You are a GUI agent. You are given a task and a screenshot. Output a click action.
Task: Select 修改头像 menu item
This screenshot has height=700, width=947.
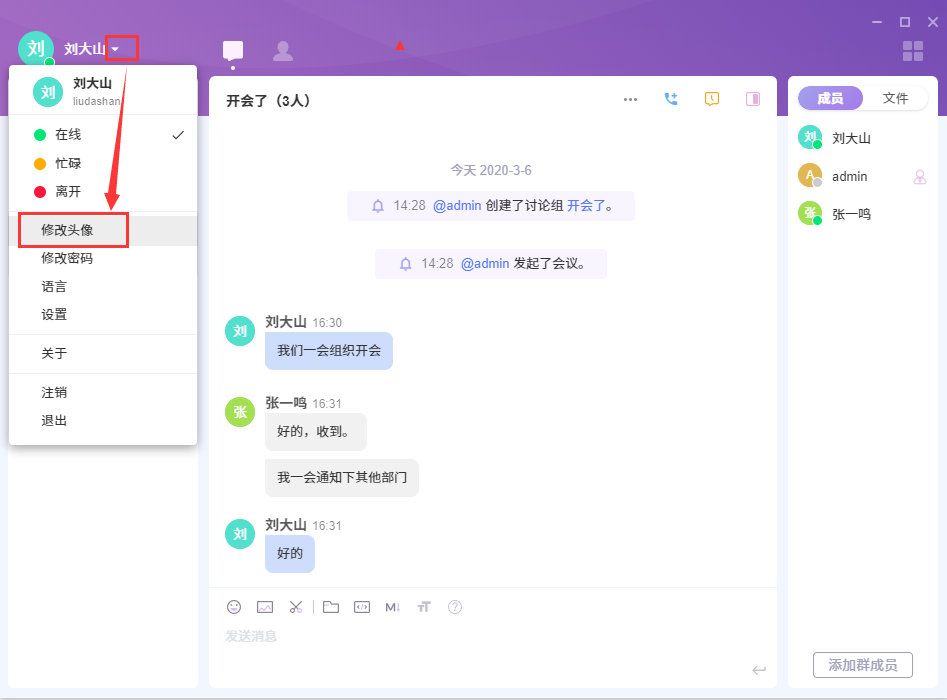(67, 230)
